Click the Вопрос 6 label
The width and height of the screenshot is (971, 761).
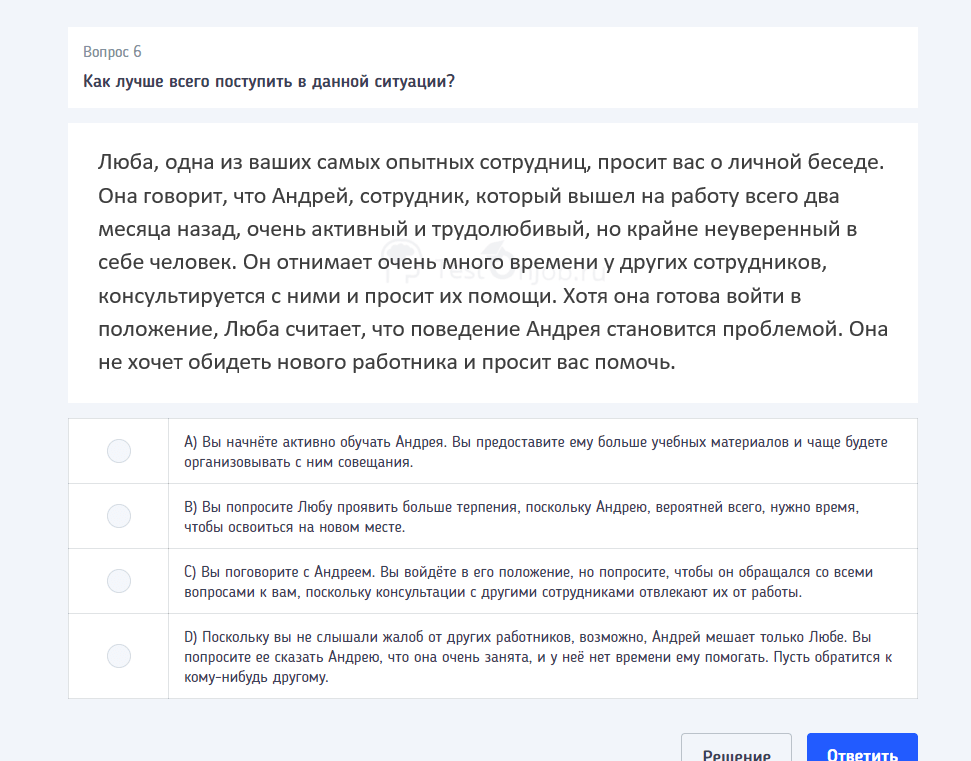tap(112, 51)
